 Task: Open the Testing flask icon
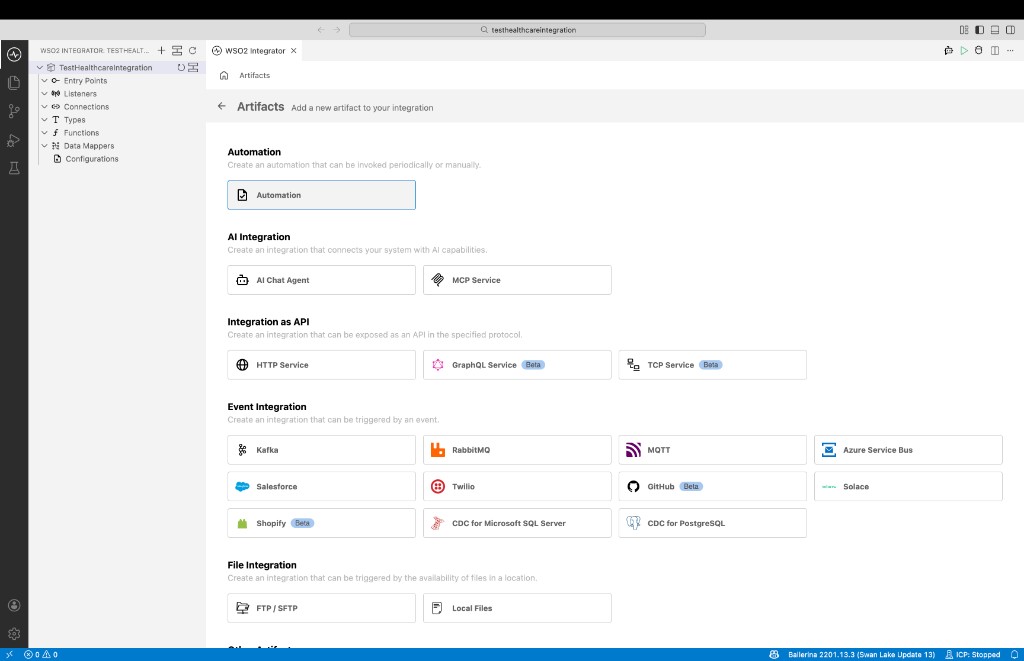[14, 168]
